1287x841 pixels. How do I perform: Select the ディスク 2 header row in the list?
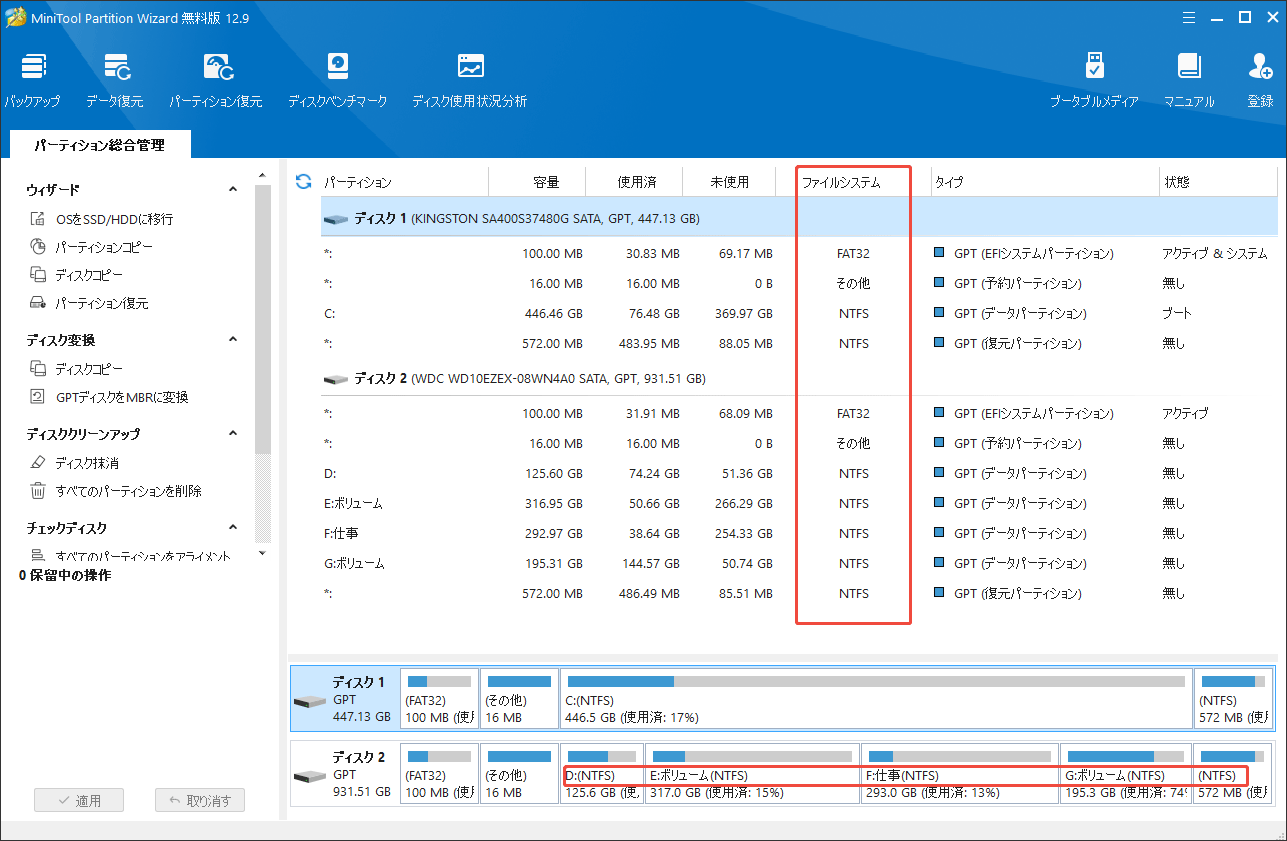click(x=799, y=379)
